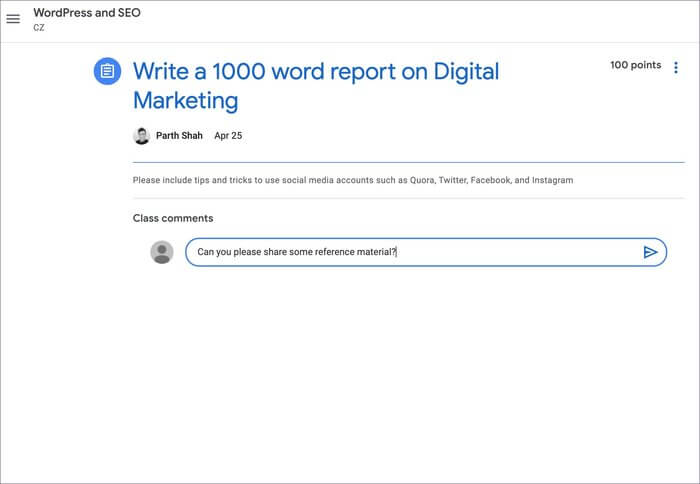The width and height of the screenshot is (700, 484).
Task: Open the three-dot more options menu
Action: [x=676, y=68]
